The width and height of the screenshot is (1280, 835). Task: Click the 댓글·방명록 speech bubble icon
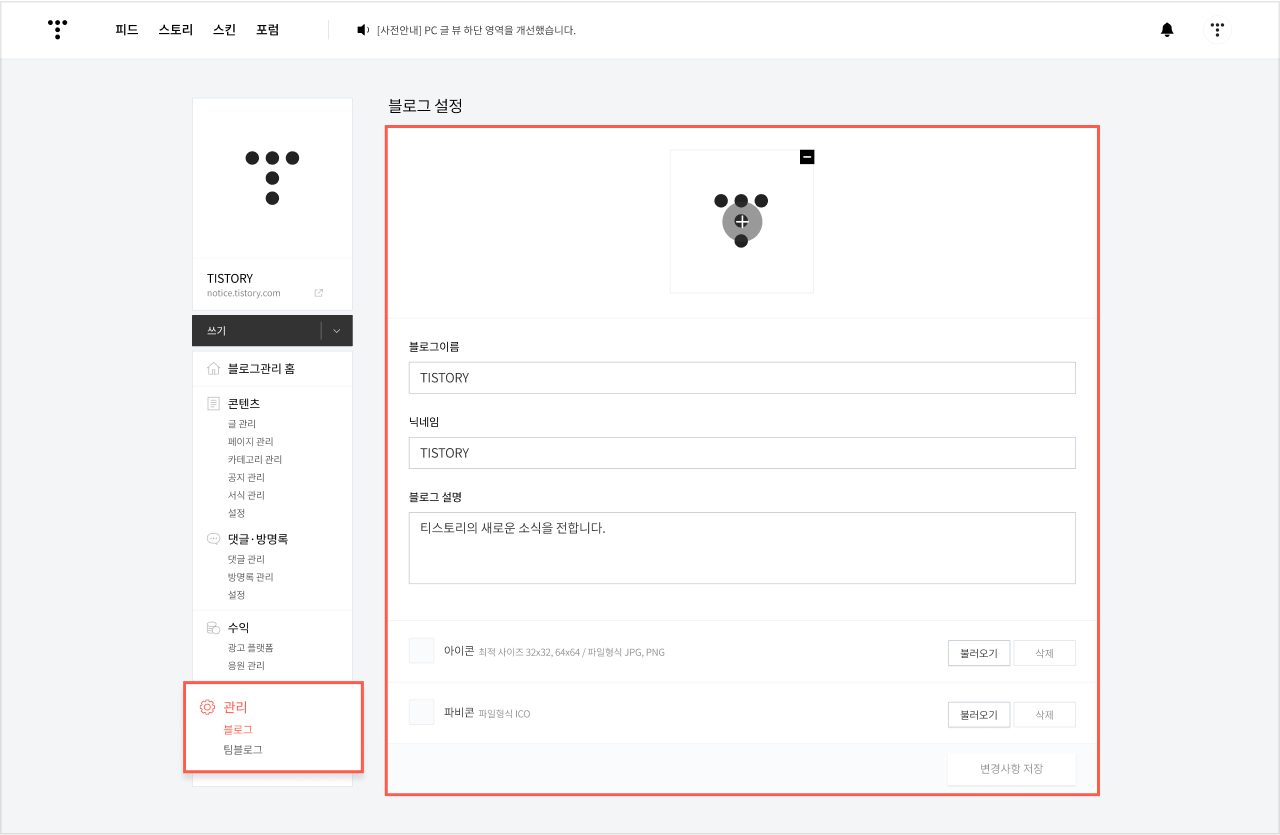pos(213,539)
